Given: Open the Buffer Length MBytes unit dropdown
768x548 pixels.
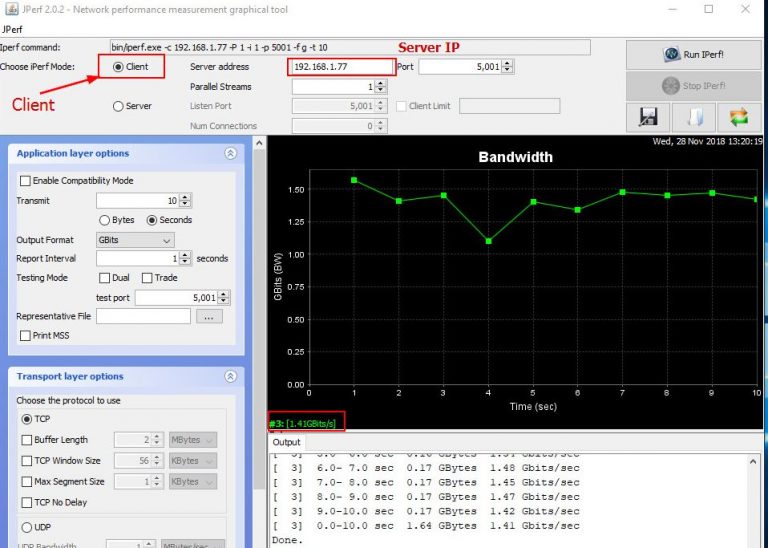Looking at the screenshot, I should [192, 440].
